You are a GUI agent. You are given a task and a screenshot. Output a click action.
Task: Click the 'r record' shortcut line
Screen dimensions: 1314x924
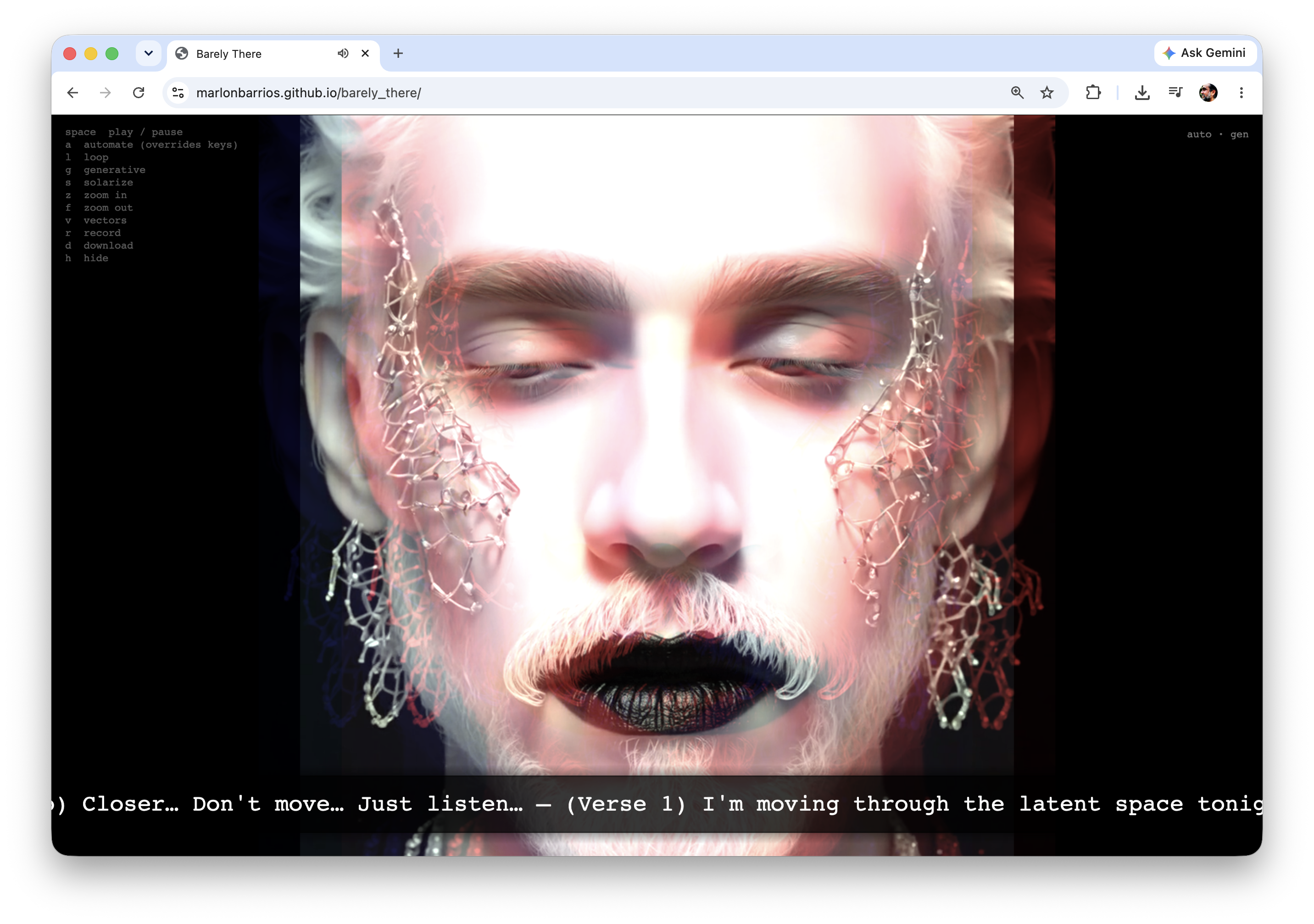(x=93, y=233)
